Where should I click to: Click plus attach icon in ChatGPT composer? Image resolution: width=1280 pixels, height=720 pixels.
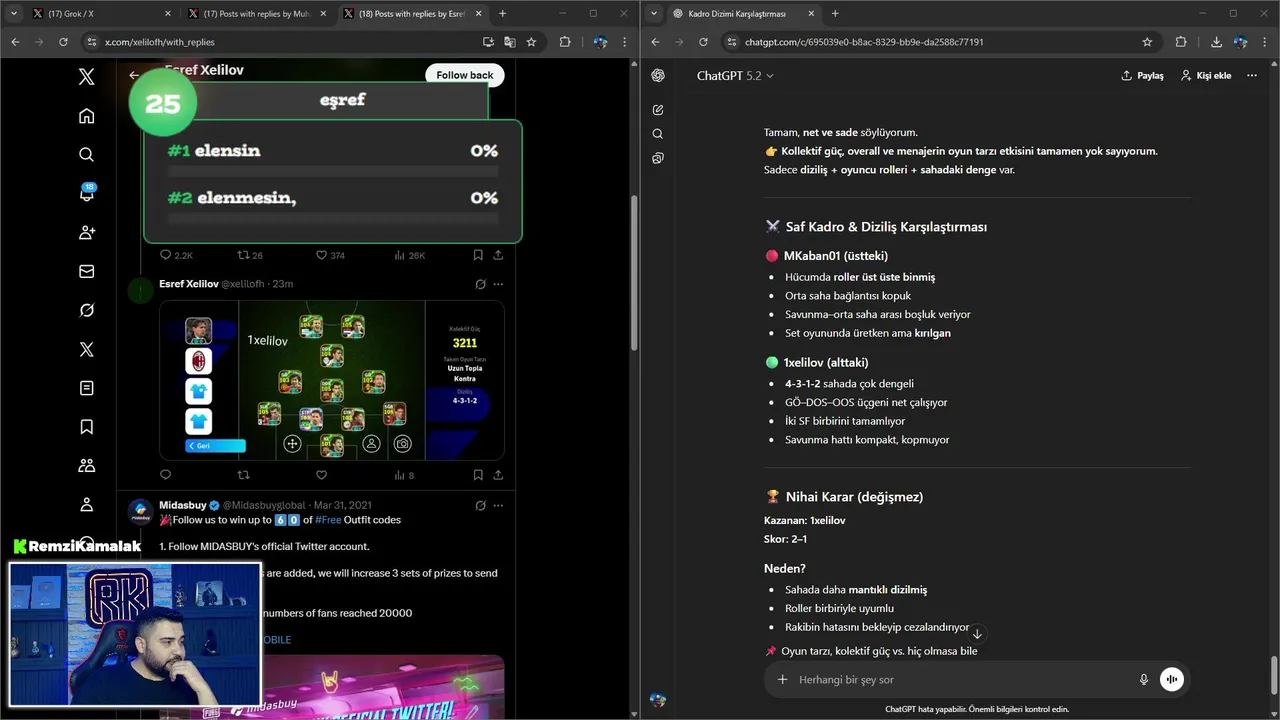point(782,680)
